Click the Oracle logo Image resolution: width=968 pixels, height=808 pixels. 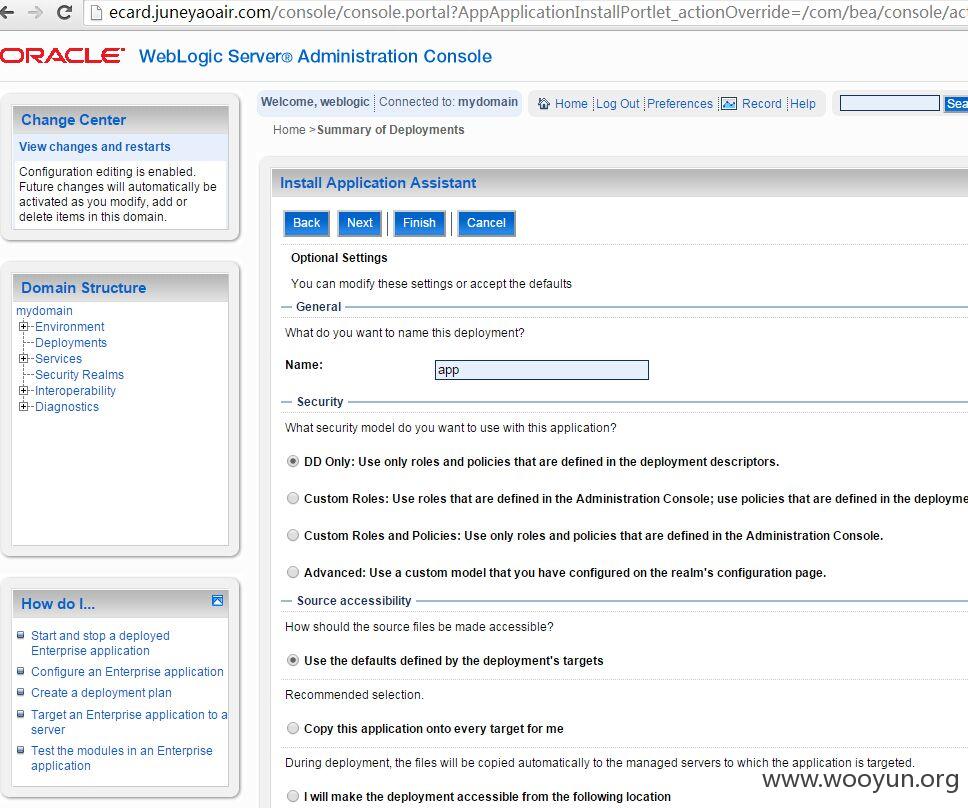click(x=62, y=56)
